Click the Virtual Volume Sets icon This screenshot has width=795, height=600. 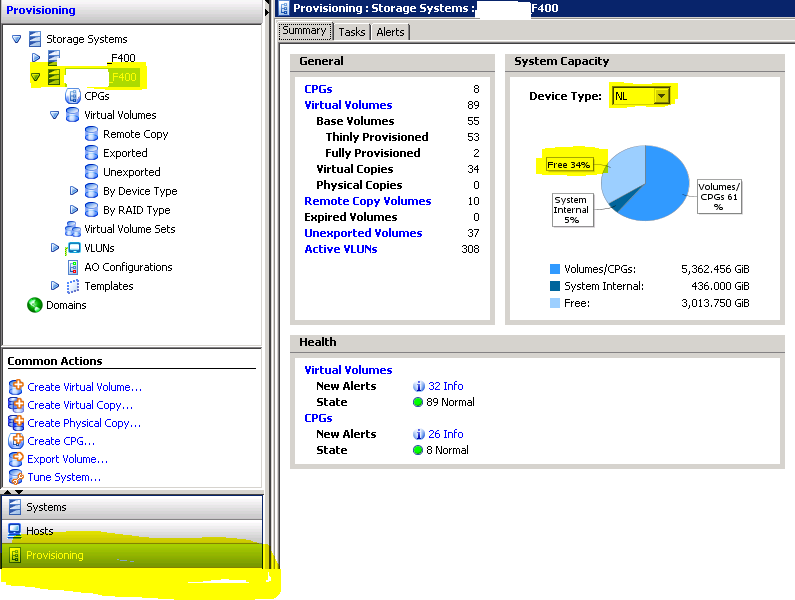pos(73,229)
